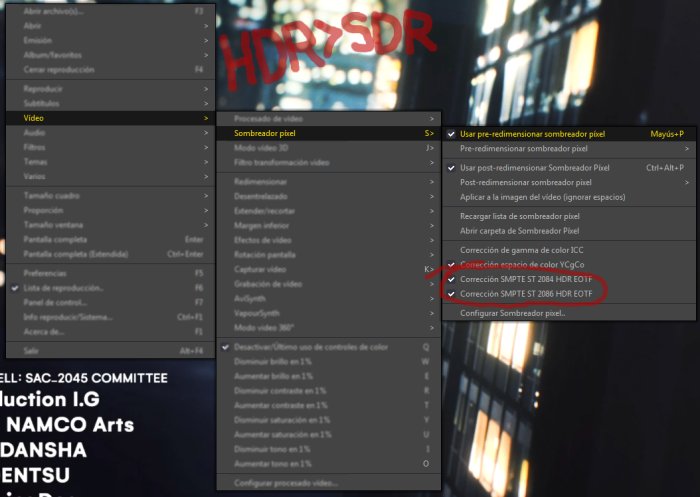Click Recargar lista de sombreador píxel
The width and height of the screenshot is (700, 497).
click(x=569, y=217)
